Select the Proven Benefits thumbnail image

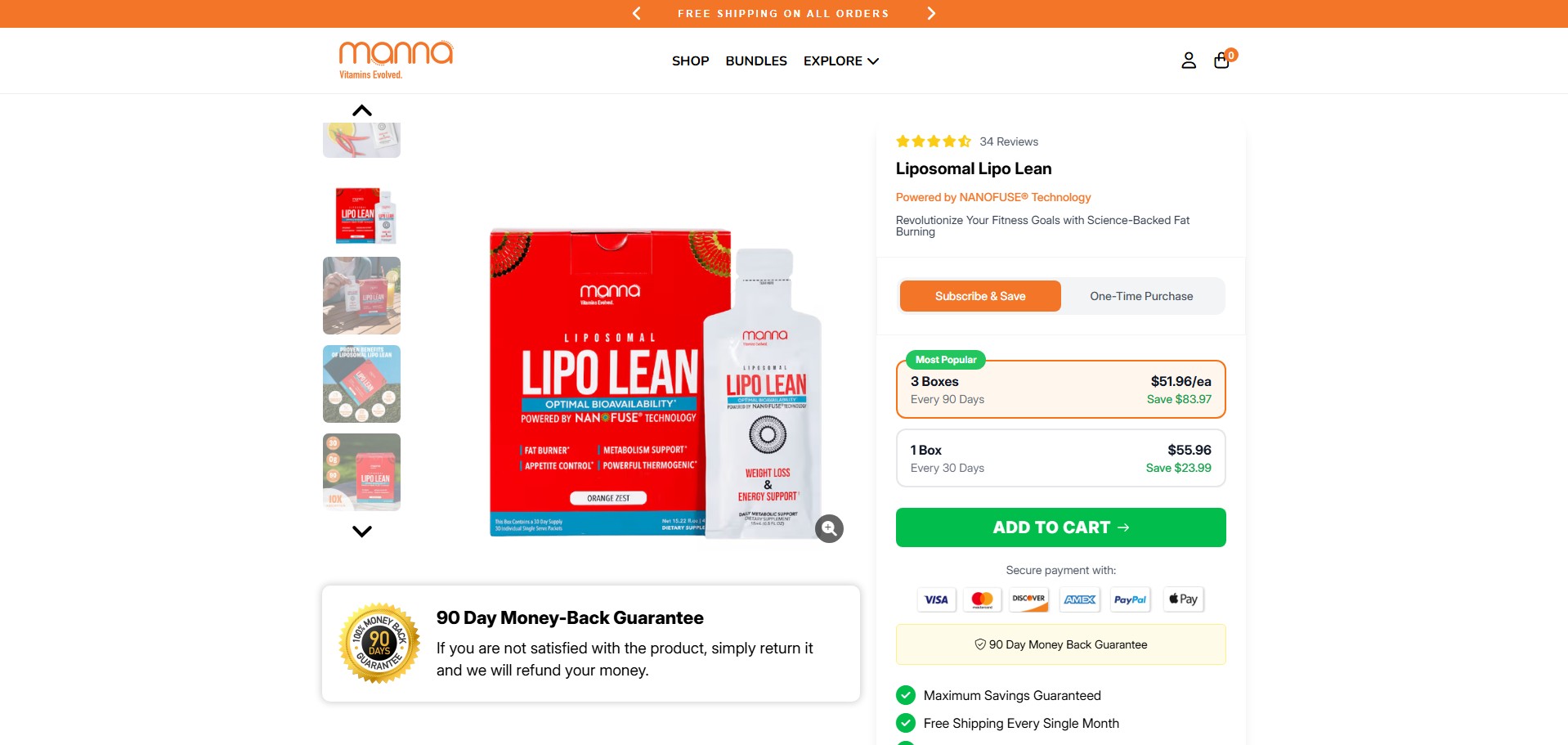pyautogui.click(x=362, y=384)
